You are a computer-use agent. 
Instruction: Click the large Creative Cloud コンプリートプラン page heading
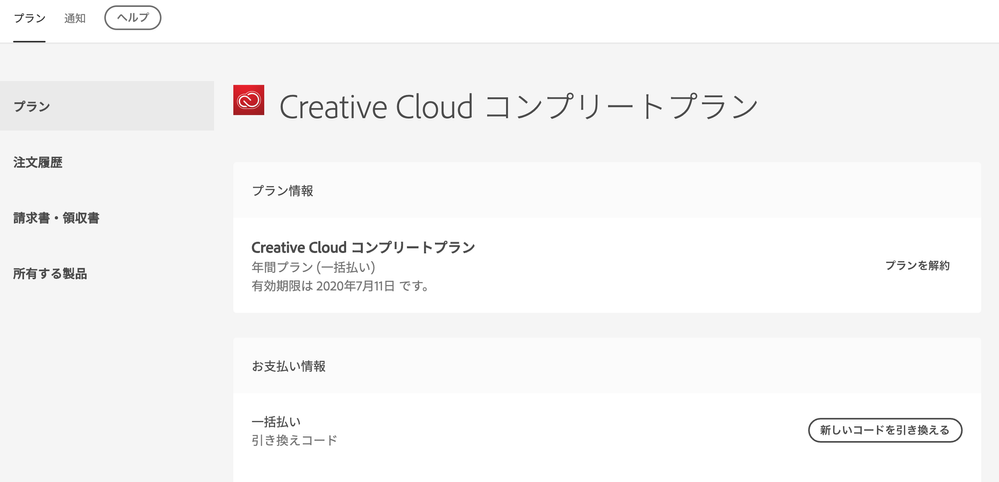[x=519, y=107]
